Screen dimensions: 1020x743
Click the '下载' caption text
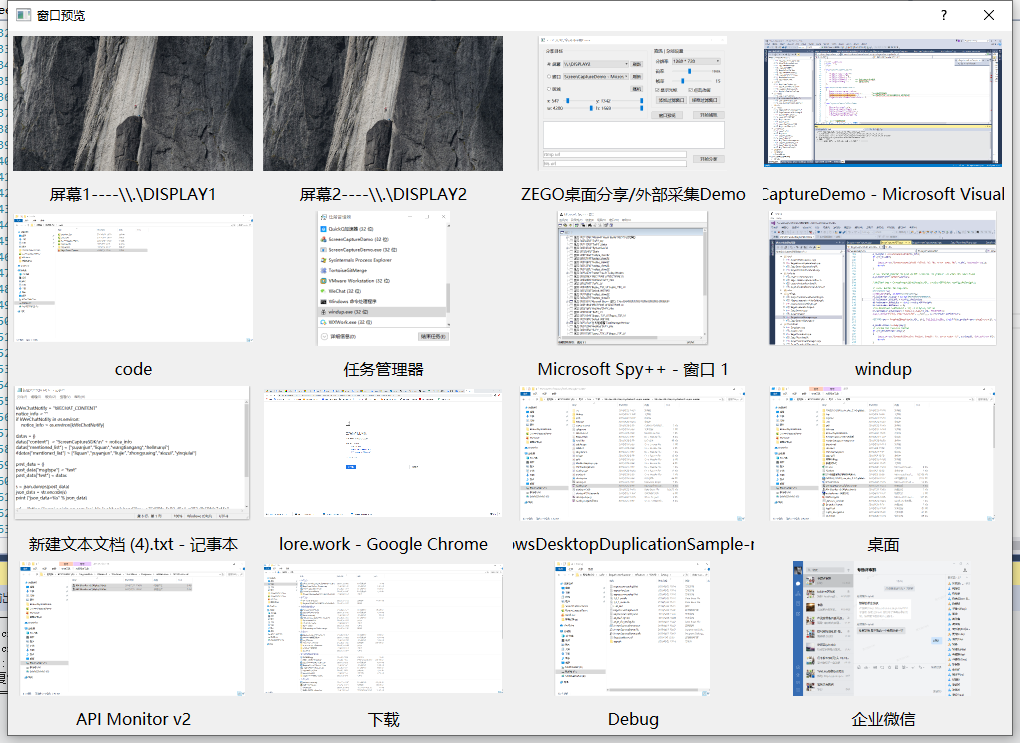[383, 719]
